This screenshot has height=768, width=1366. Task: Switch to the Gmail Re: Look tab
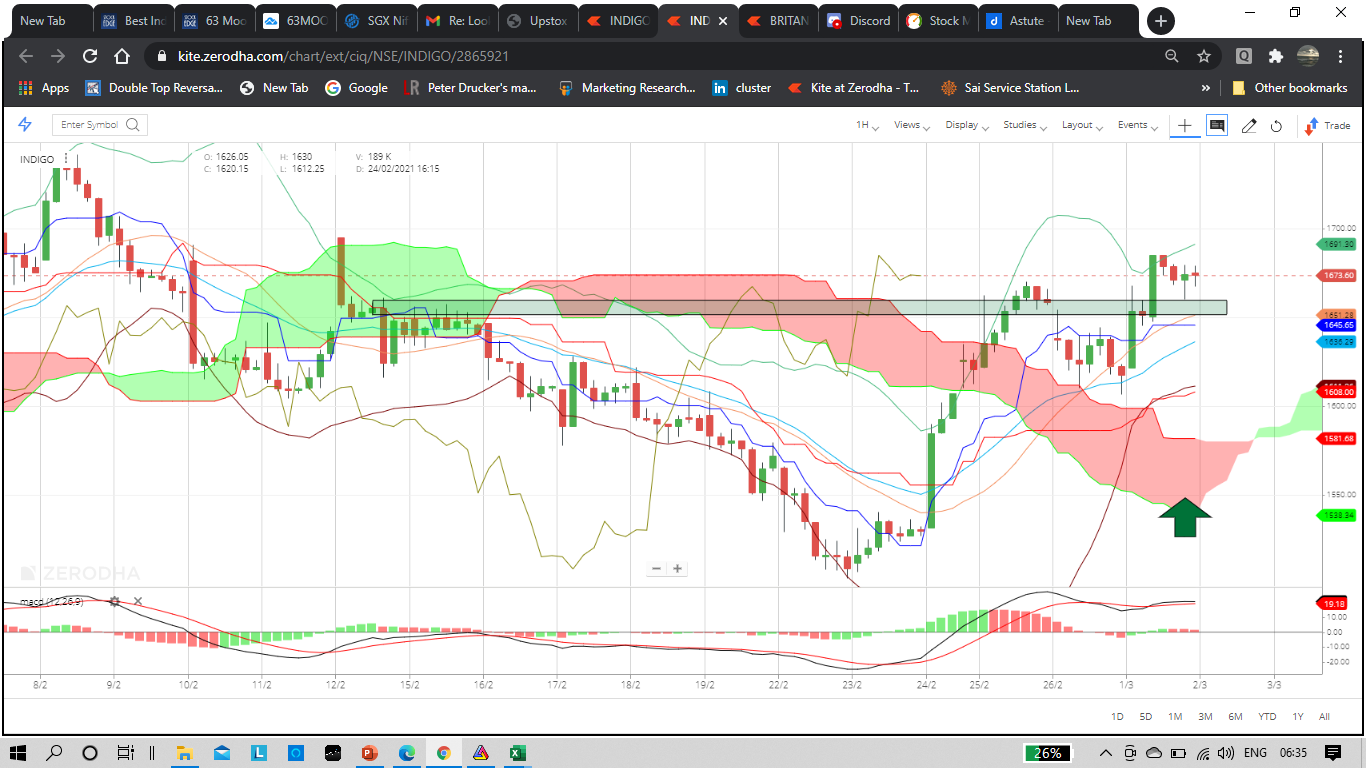(x=455, y=20)
